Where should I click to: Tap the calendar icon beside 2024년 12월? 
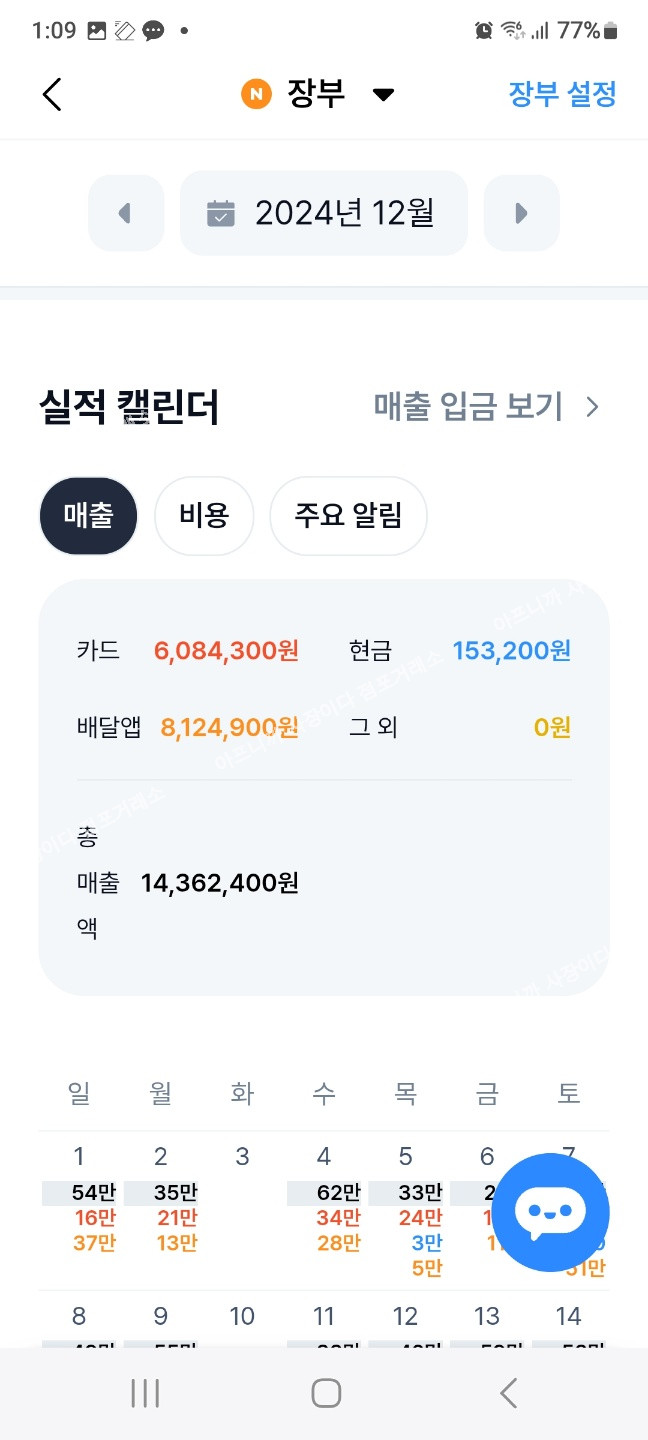221,213
